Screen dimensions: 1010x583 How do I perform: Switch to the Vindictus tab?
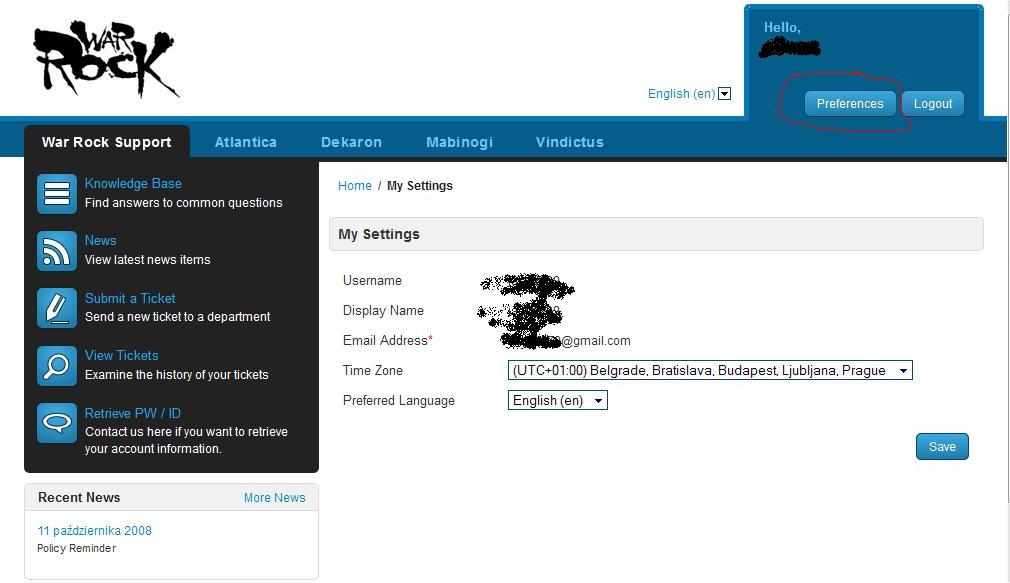pos(569,142)
